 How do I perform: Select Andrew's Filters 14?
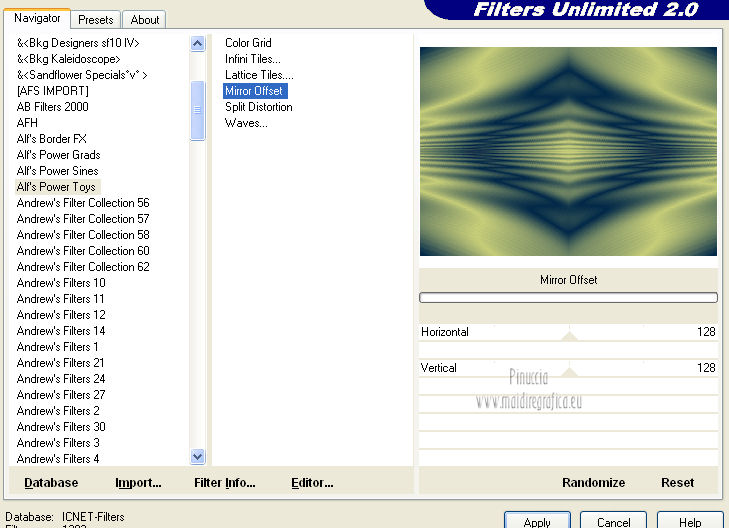pyautogui.click(x=61, y=331)
